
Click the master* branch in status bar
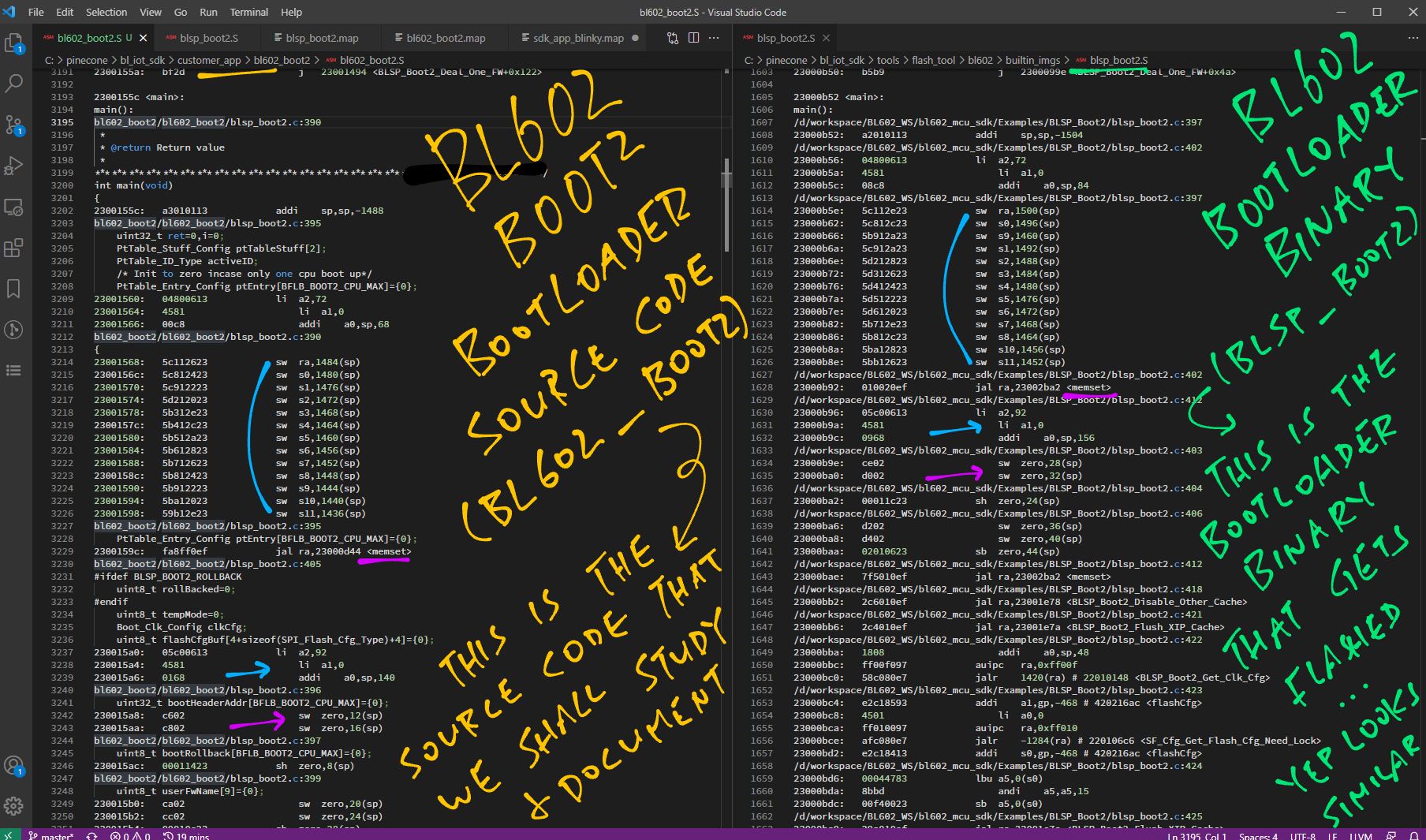51,836
